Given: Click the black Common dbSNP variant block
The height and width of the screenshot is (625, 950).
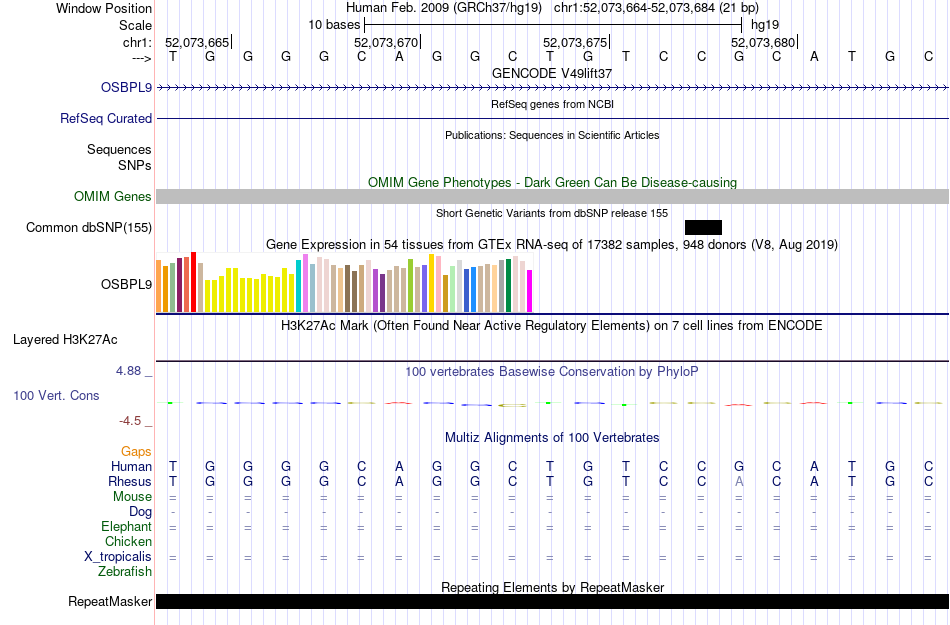Looking at the screenshot, I should coord(703,227).
